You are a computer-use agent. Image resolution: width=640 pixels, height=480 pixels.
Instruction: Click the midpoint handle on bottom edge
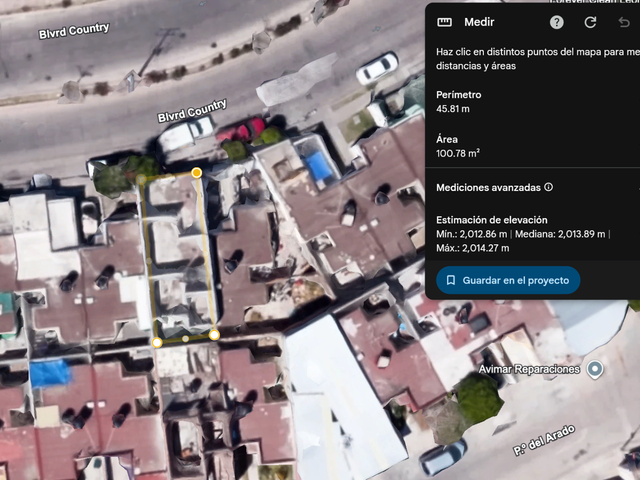coord(185,339)
